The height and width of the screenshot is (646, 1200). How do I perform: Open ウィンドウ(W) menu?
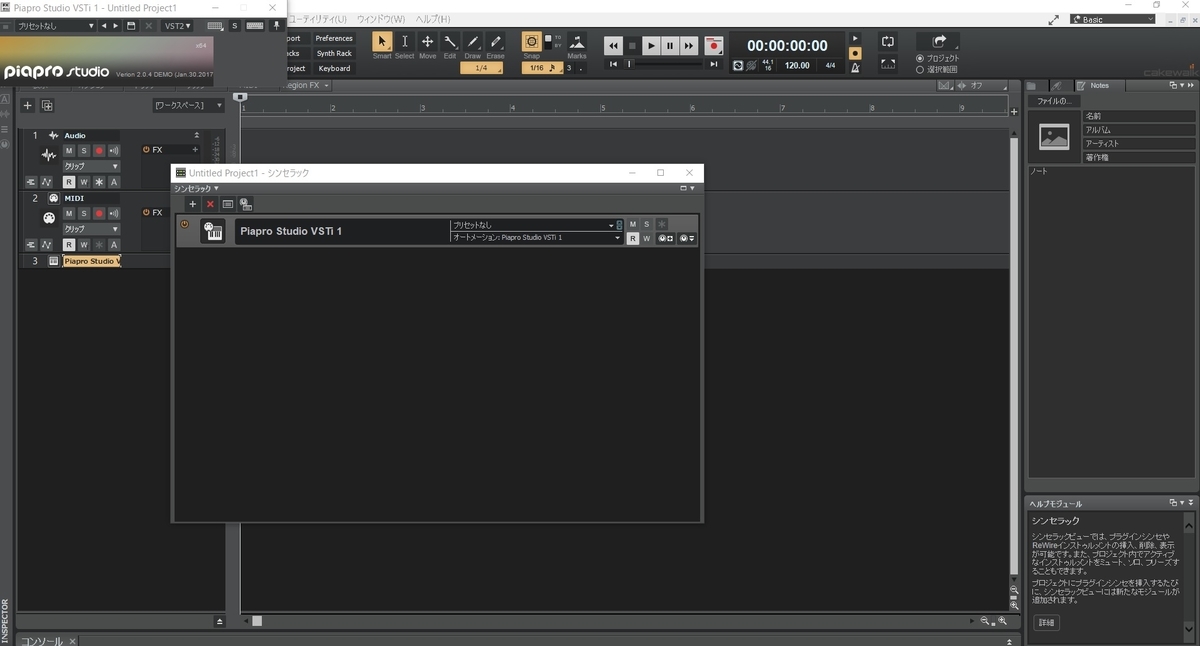381,19
